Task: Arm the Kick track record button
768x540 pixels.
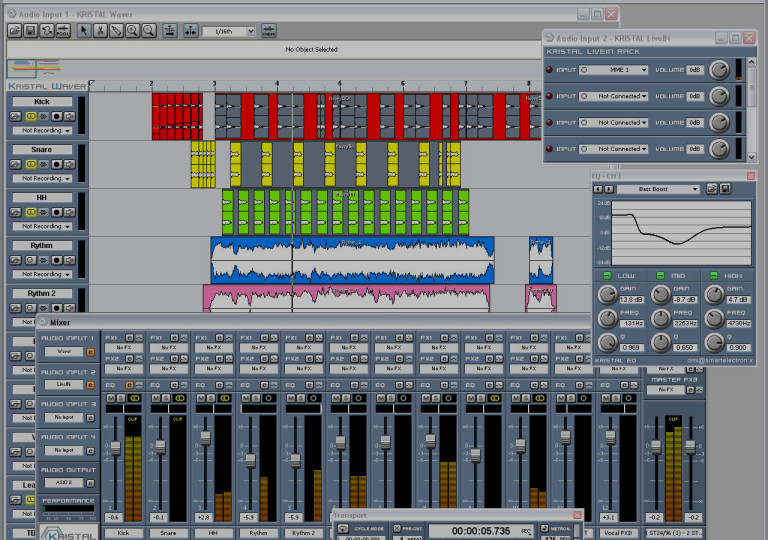Action: coord(57,116)
